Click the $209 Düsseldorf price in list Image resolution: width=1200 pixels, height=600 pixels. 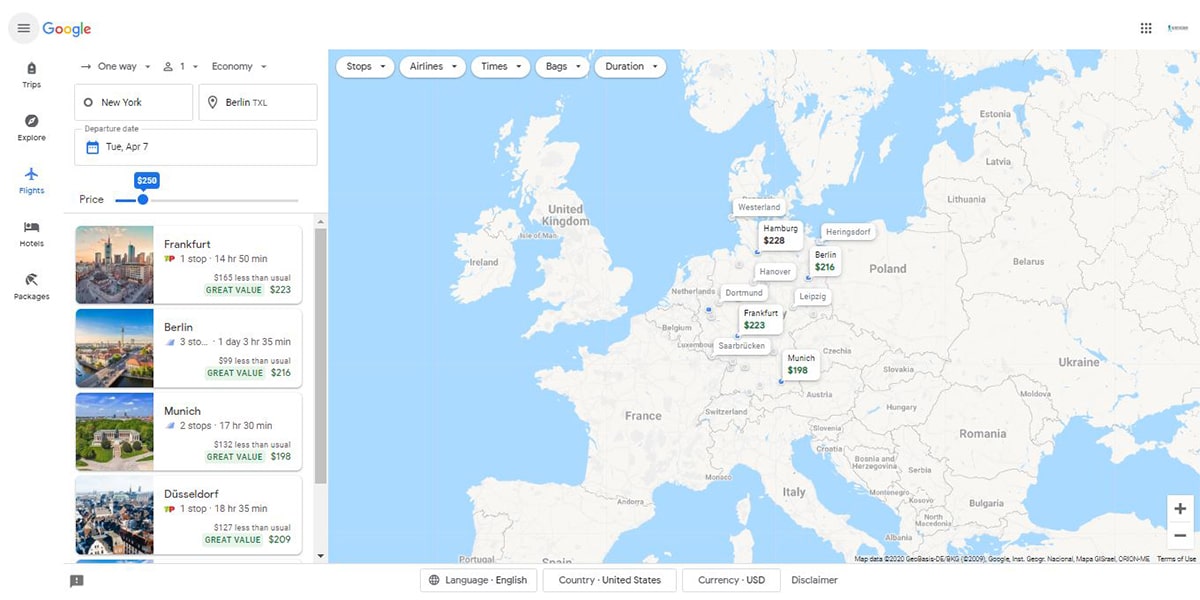coord(280,540)
